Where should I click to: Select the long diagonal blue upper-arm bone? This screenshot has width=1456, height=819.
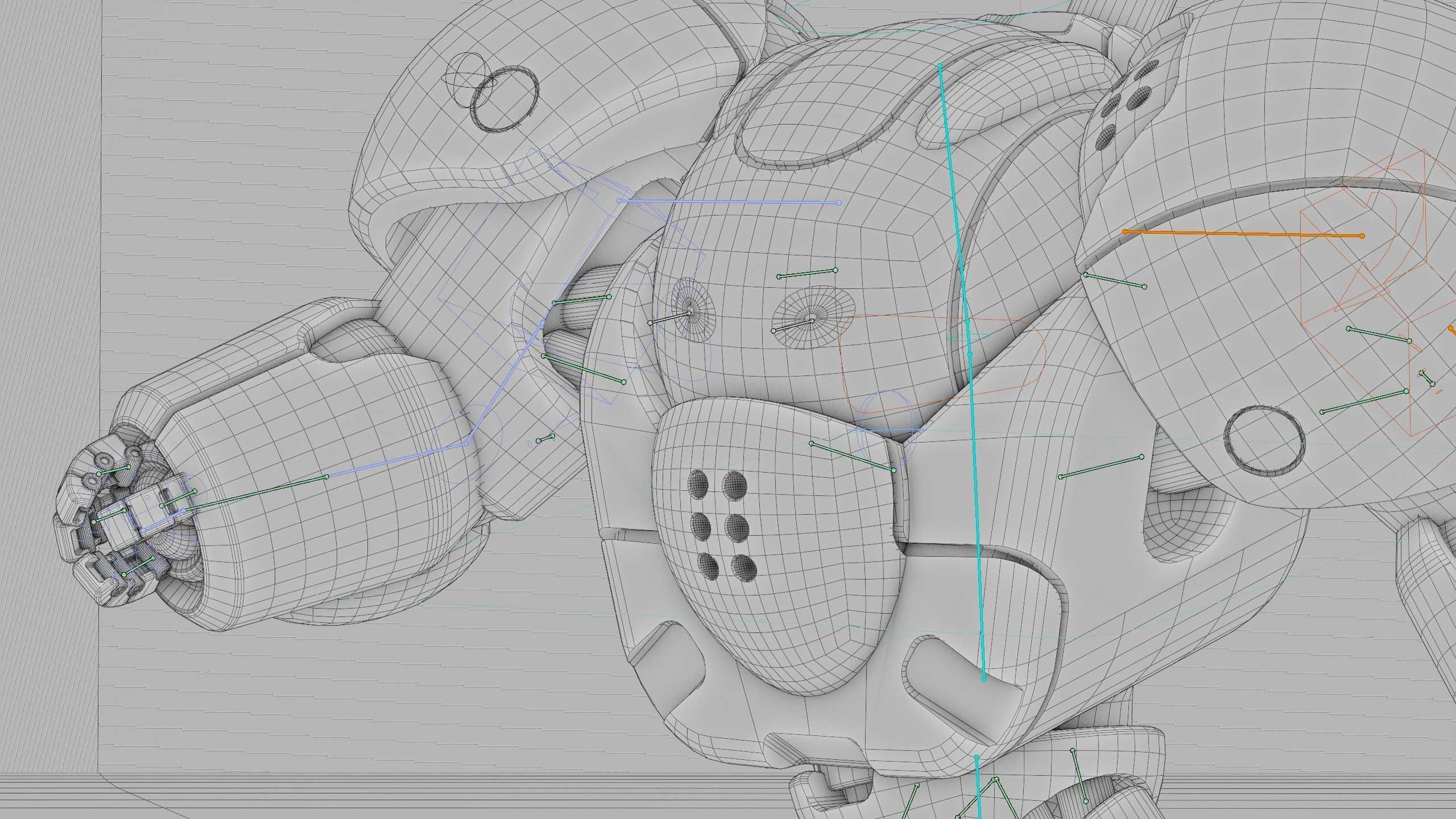(x=504, y=383)
